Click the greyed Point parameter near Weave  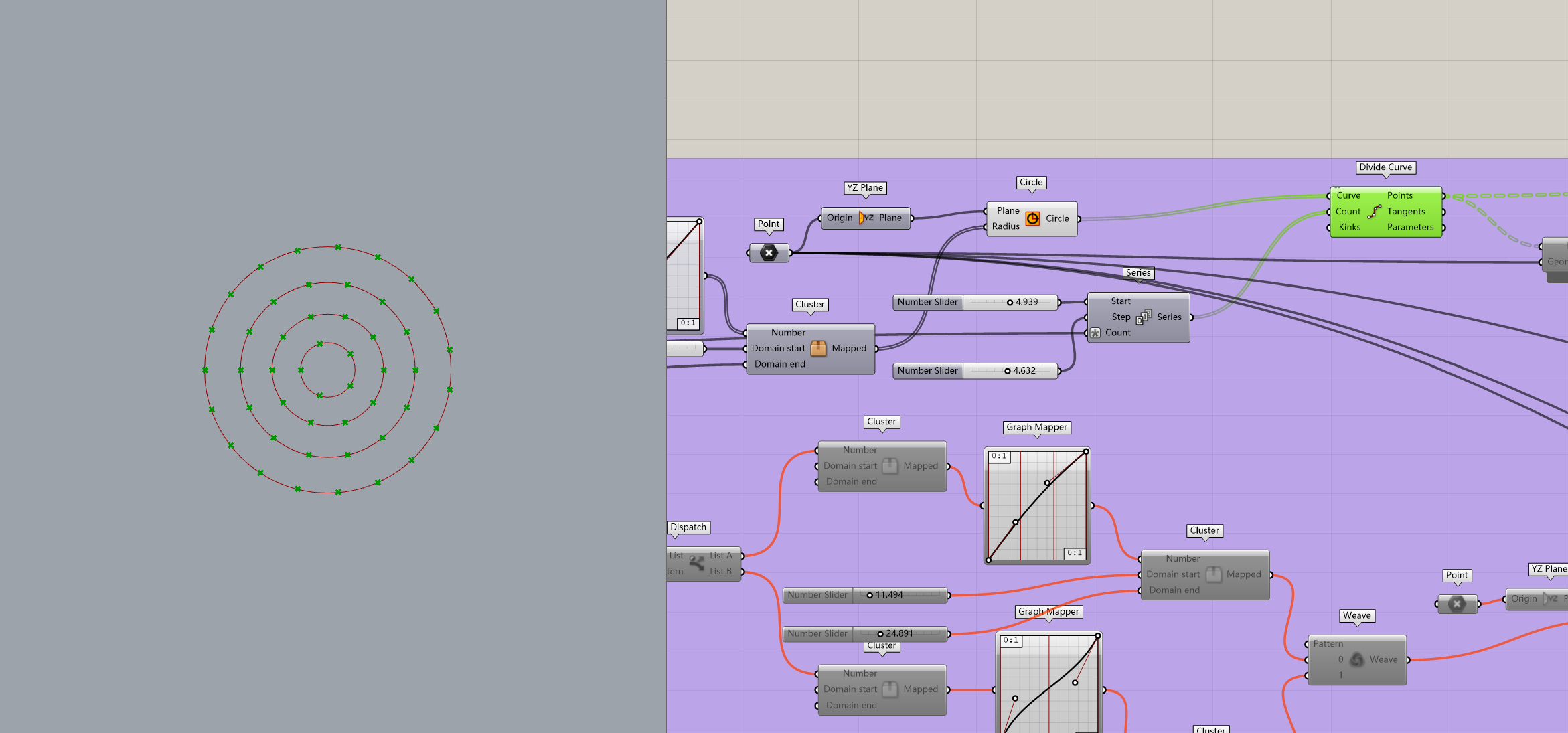(1457, 604)
